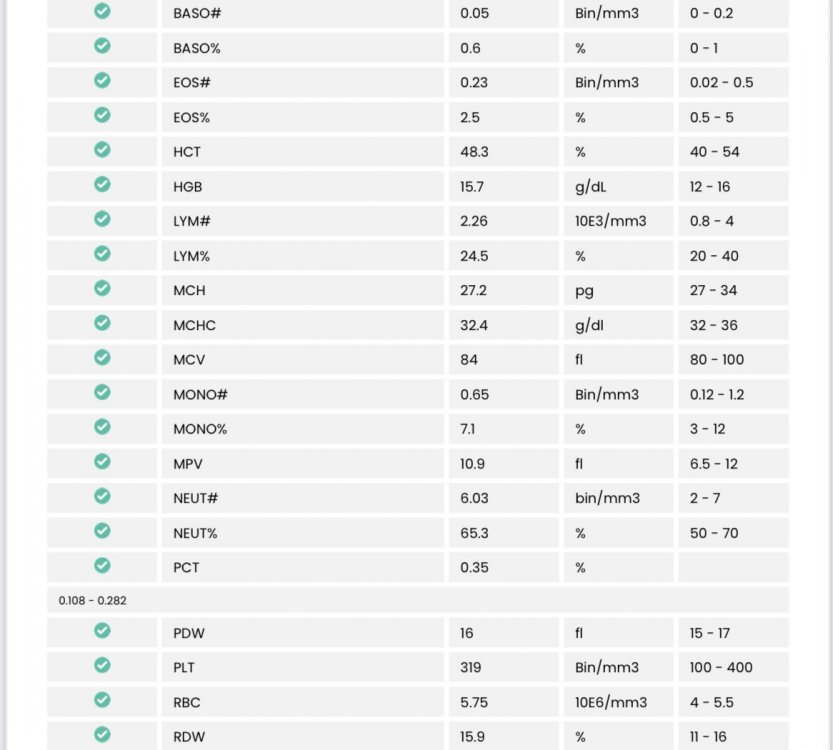Click the check icon in the HGB row
The width and height of the screenshot is (833, 750).
tap(102, 185)
